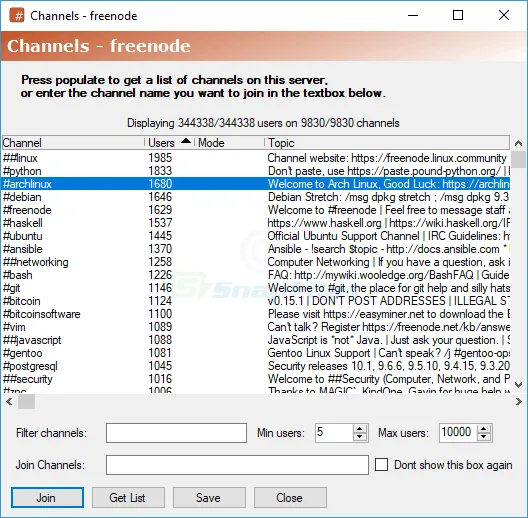Select the #bash channel row
The width and height of the screenshot is (528, 518).
(256, 275)
